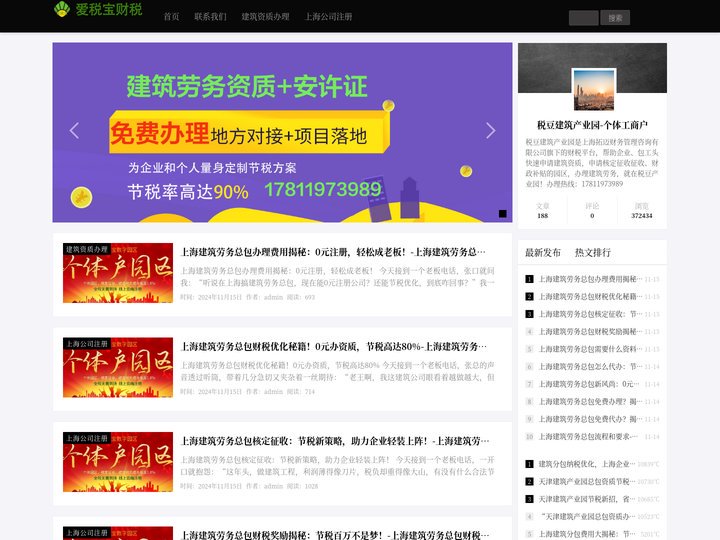Click 上海公司注册 tag on 核定征收 thumbnail

(x=86, y=438)
